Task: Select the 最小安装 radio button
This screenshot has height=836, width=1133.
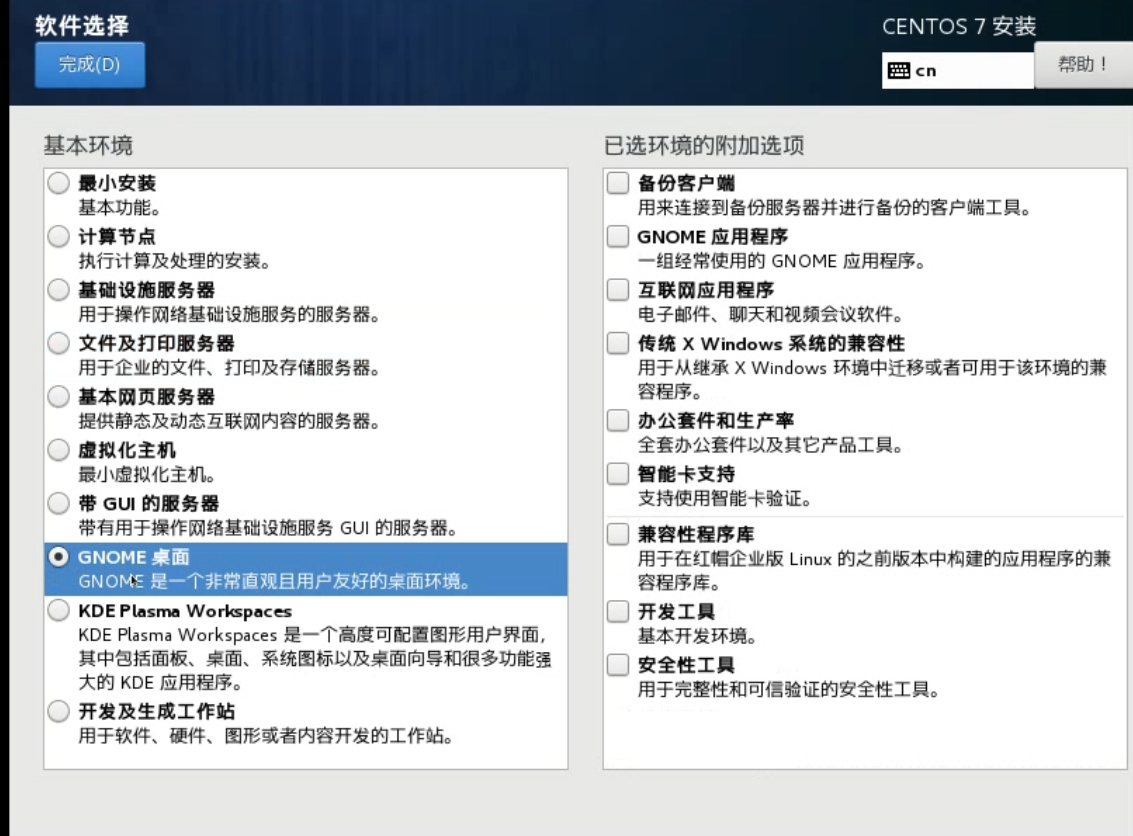Action: 59,183
